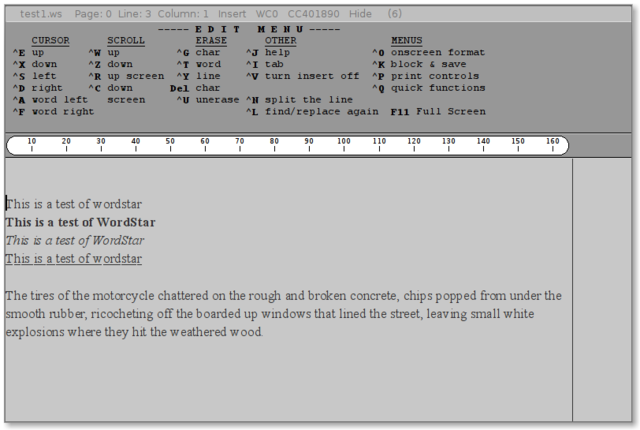This screenshot has width=640, height=430.
Task: Click ruler at column 50 mark
Action: point(170,144)
